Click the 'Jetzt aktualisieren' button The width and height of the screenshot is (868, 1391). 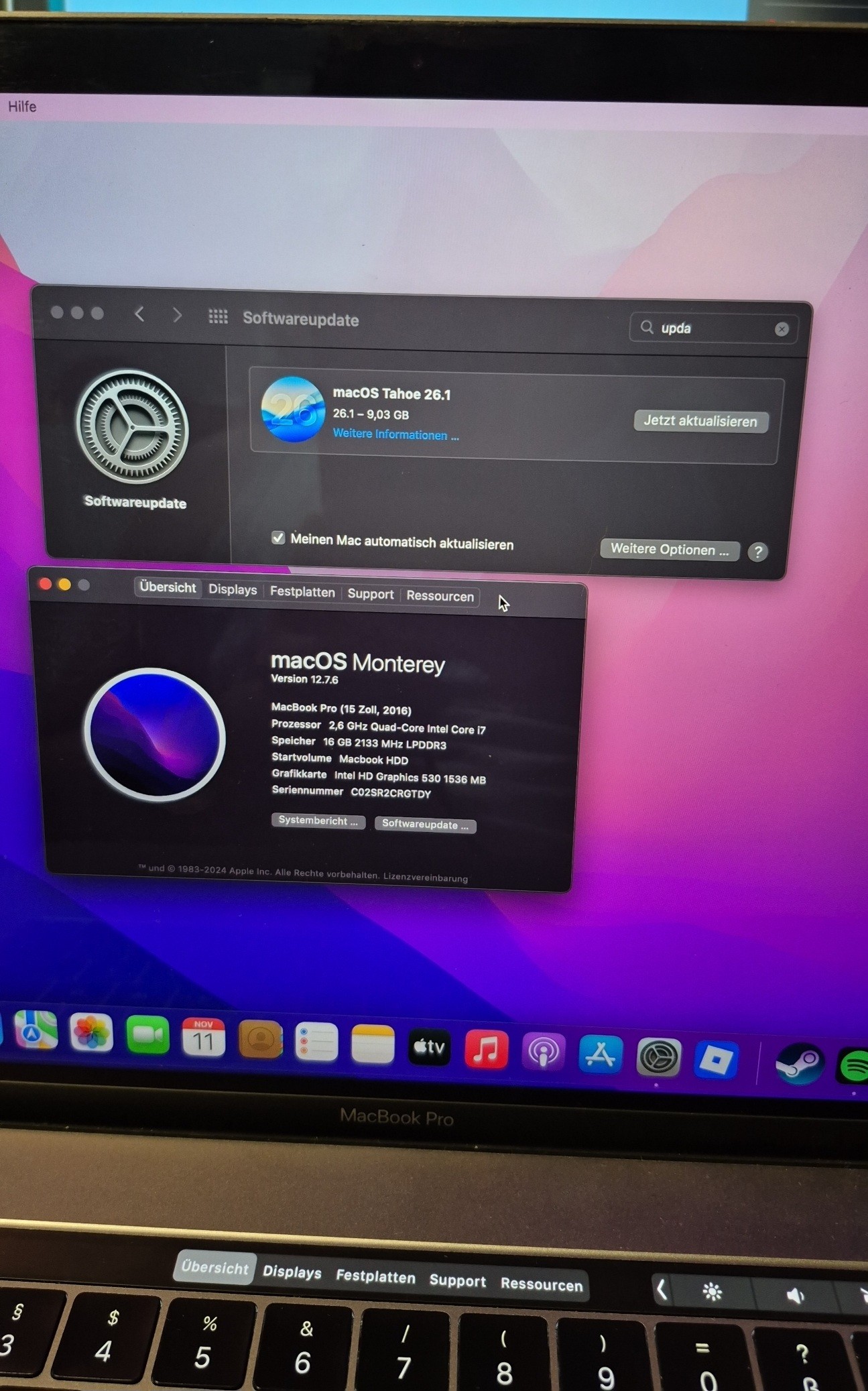(700, 421)
